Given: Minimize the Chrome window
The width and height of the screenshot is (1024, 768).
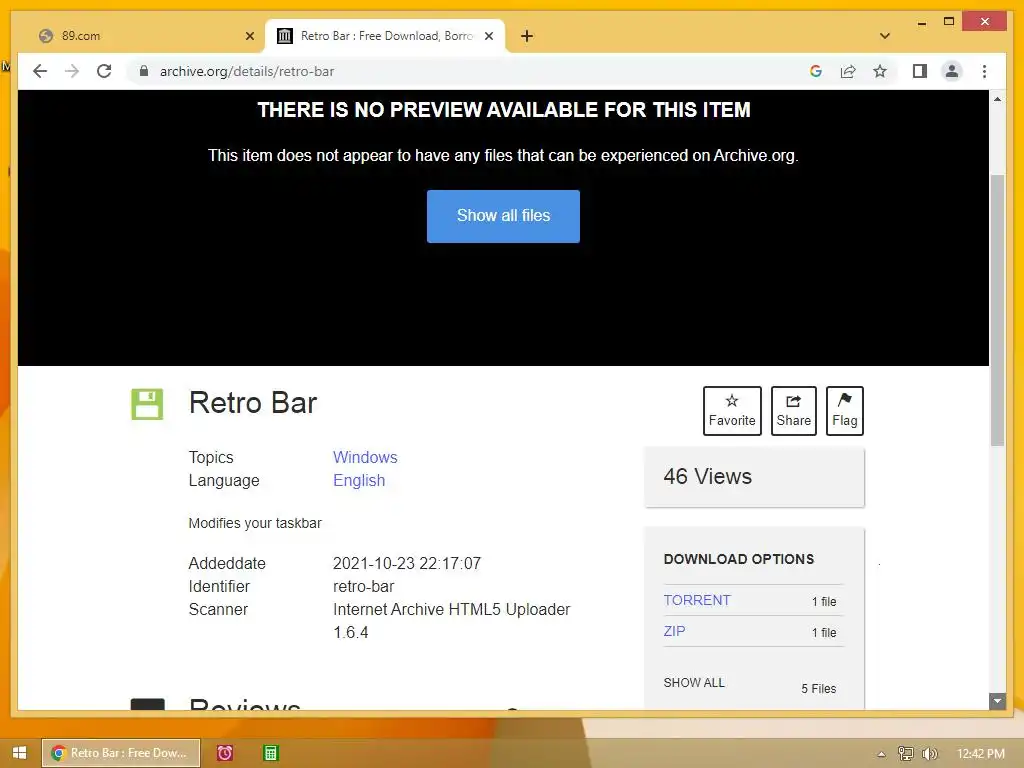Looking at the screenshot, I should pyautogui.click(x=921, y=23).
